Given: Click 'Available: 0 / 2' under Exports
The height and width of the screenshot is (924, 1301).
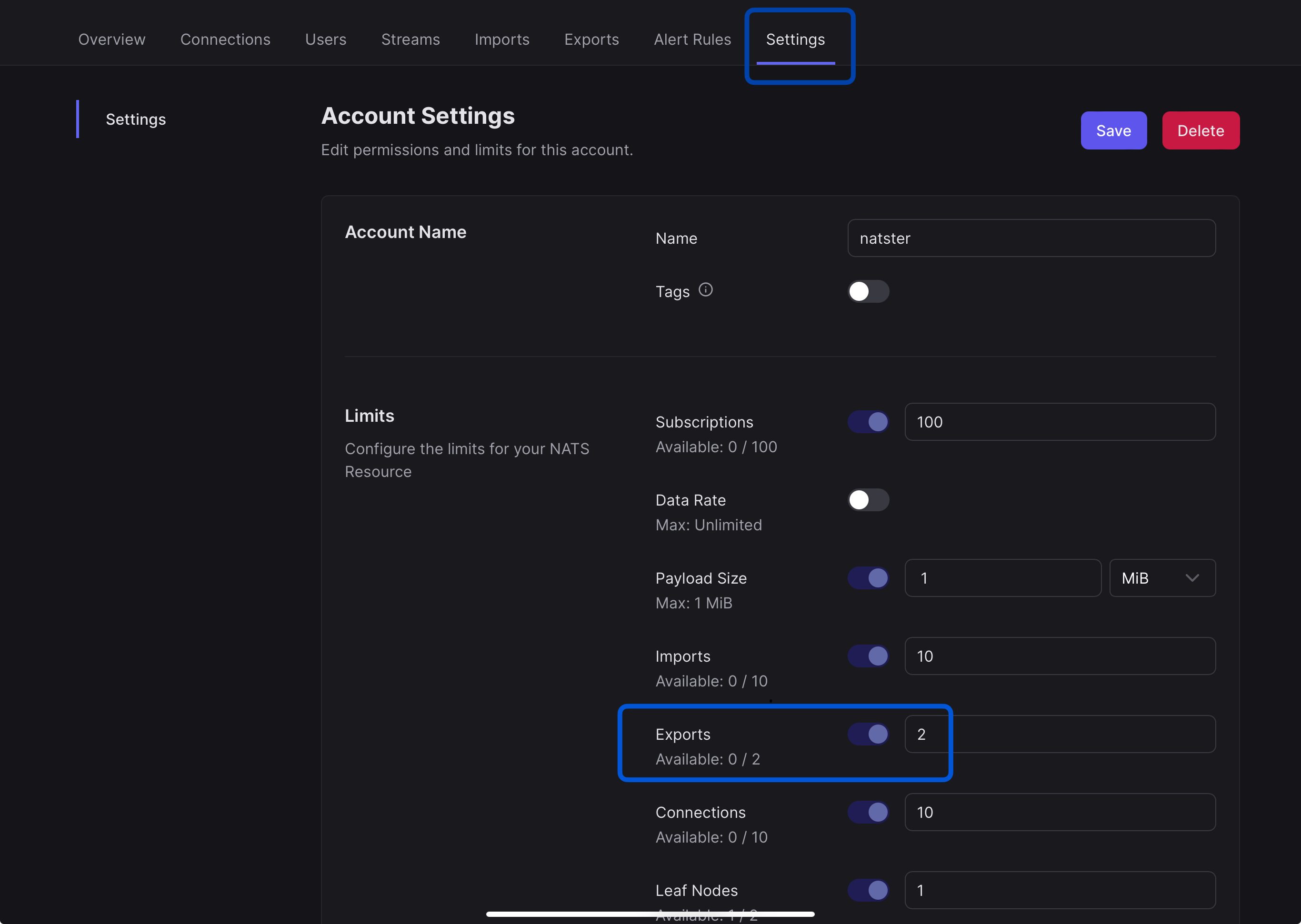Looking at the screenshot, I should (708, 759).
